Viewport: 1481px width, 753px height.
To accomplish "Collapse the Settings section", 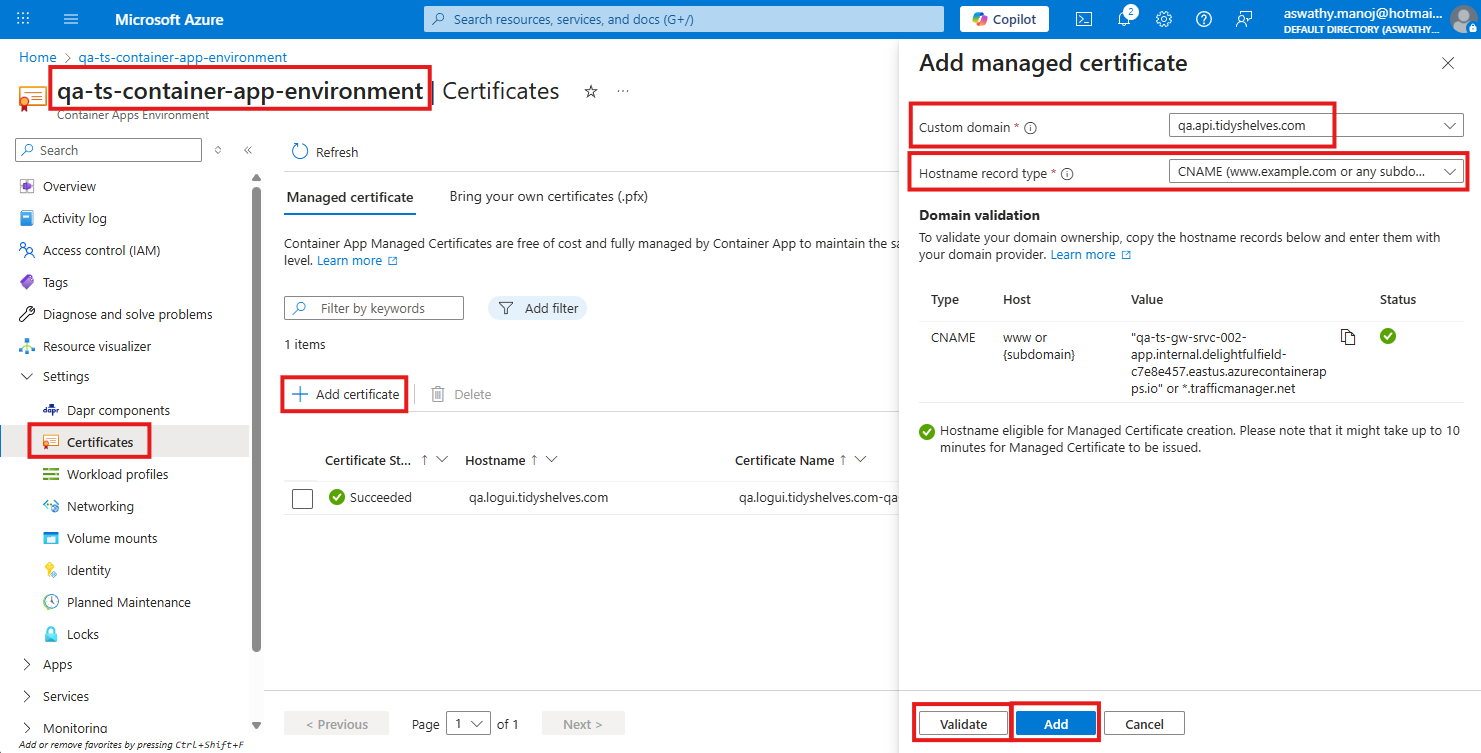I will (x=27, y=377).
